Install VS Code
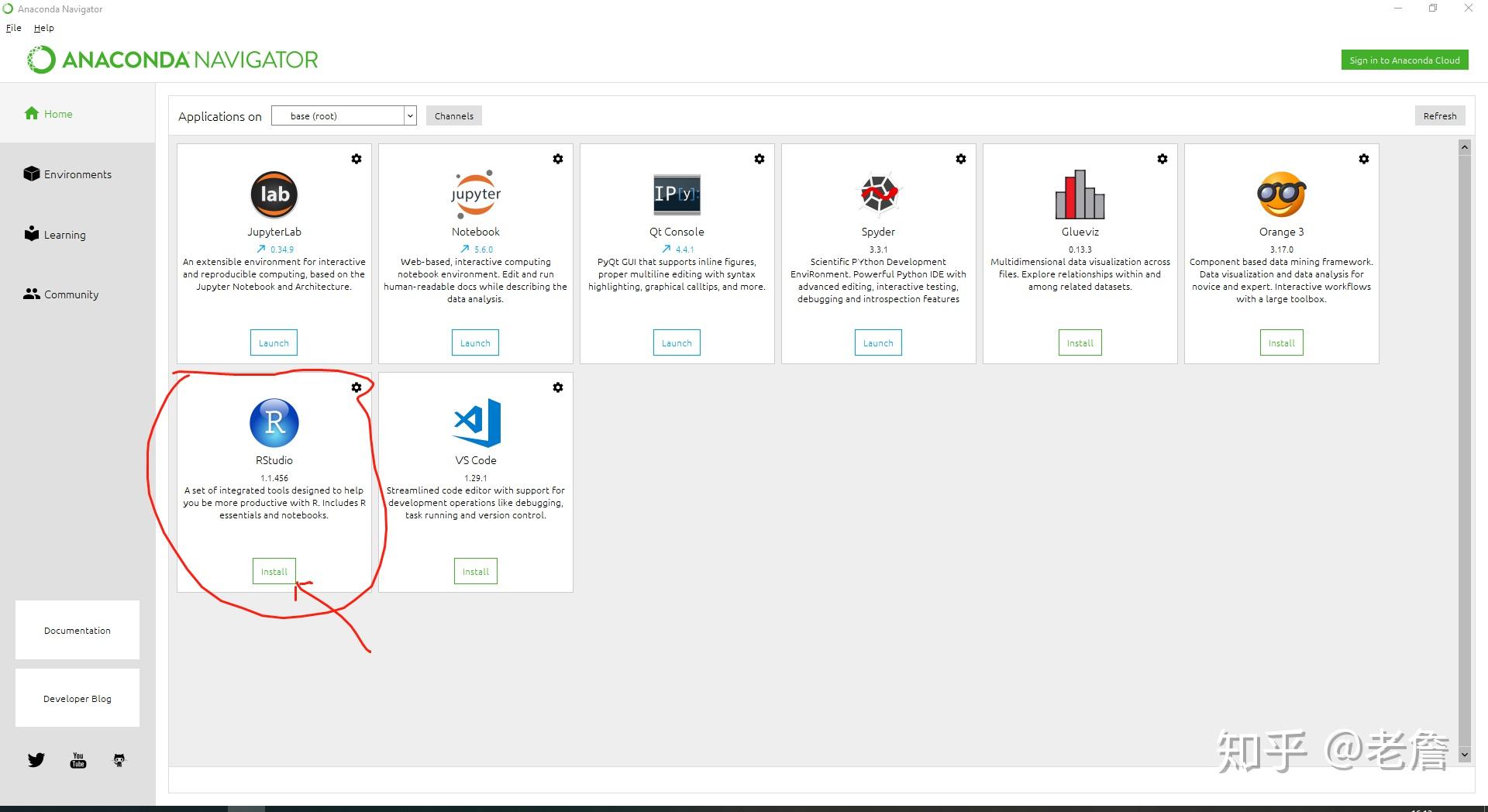1488x812 pixels. coord(476,571)
